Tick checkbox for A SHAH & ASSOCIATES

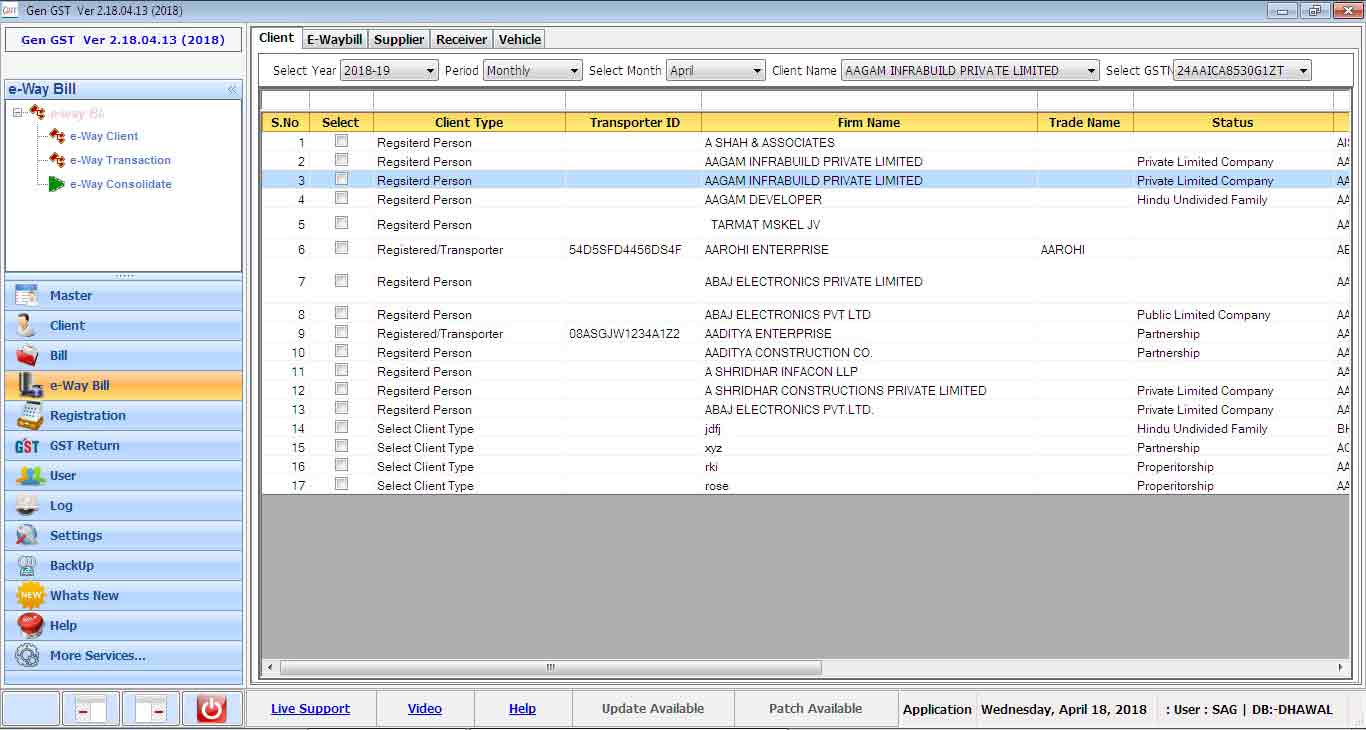[341, 142]
